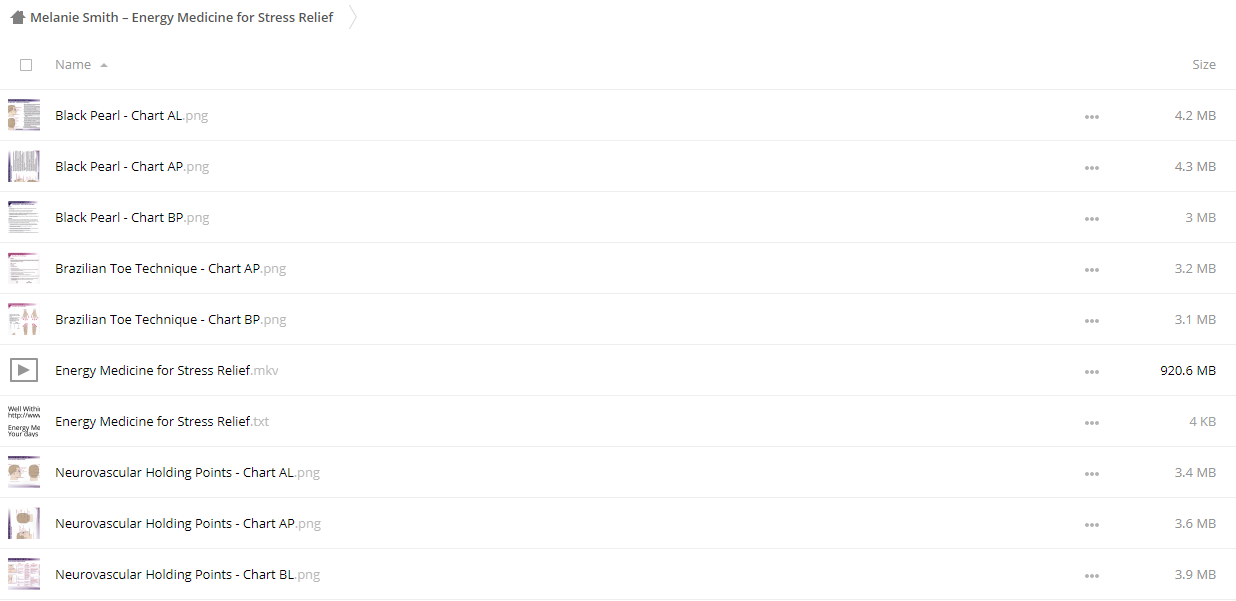The height and width of the screenshot is (601, 1236).
Task: Open Melanie Smith folder breadcrumb link
Action: pyautogui.click(x=182, y=18)
